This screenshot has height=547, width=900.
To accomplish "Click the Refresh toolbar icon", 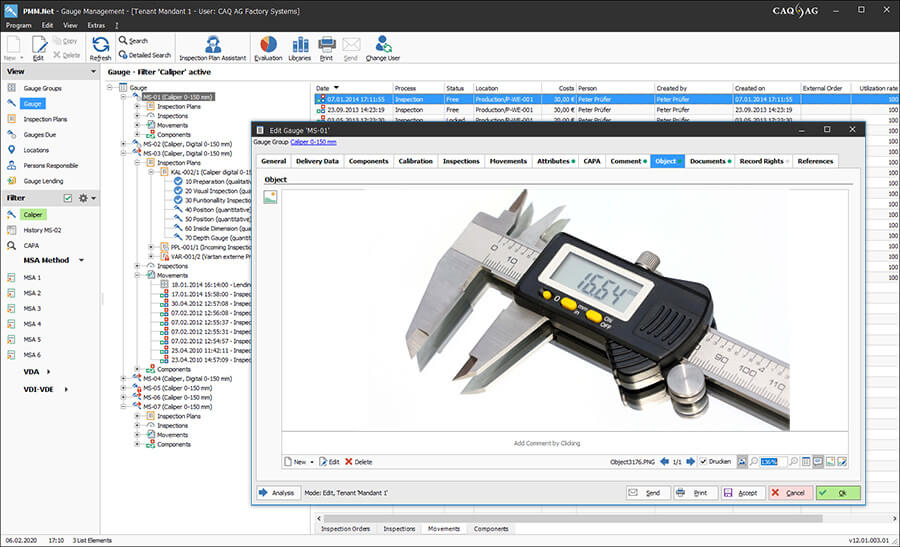I will [x=100, y=48].
